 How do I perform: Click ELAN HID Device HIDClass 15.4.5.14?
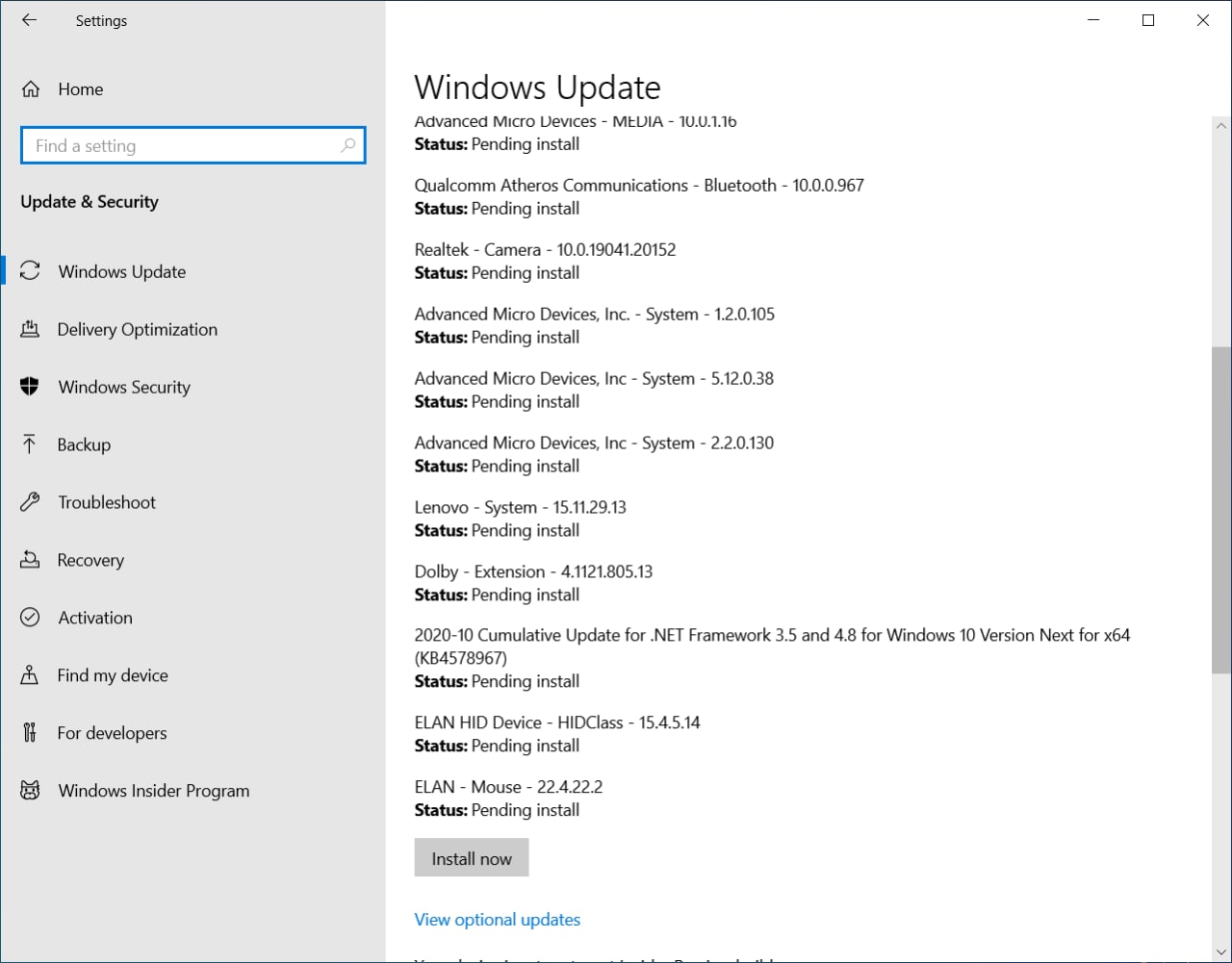[x=557, y=722]
